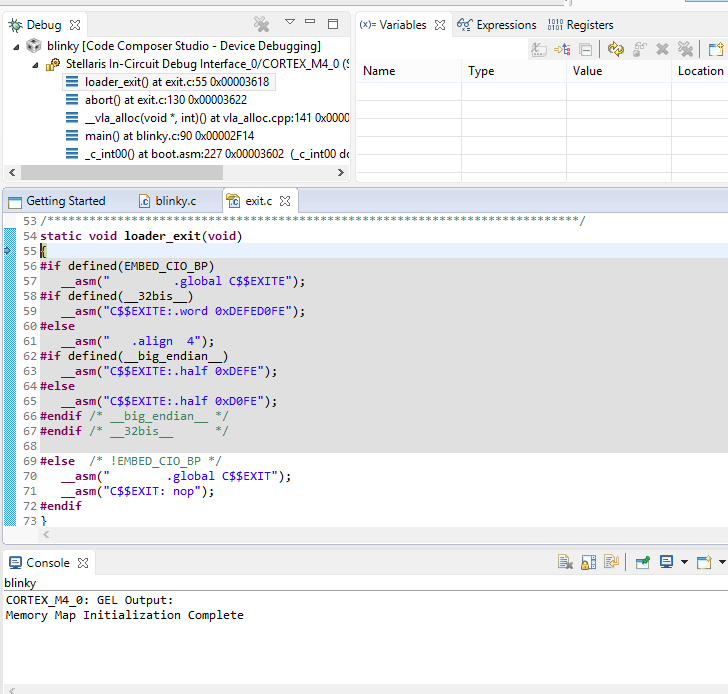
Task: Select the Variables tab
Action: click(x=403, y=25)
